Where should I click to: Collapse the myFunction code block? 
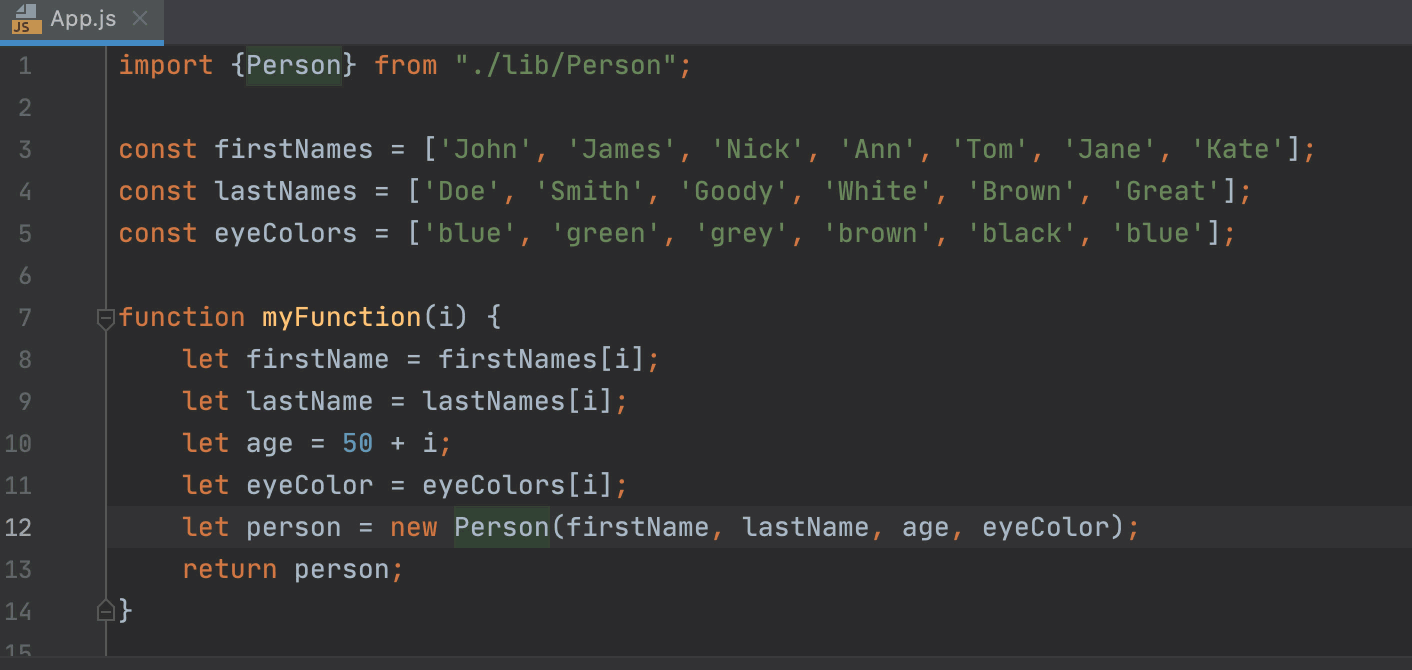click(104, 317)
